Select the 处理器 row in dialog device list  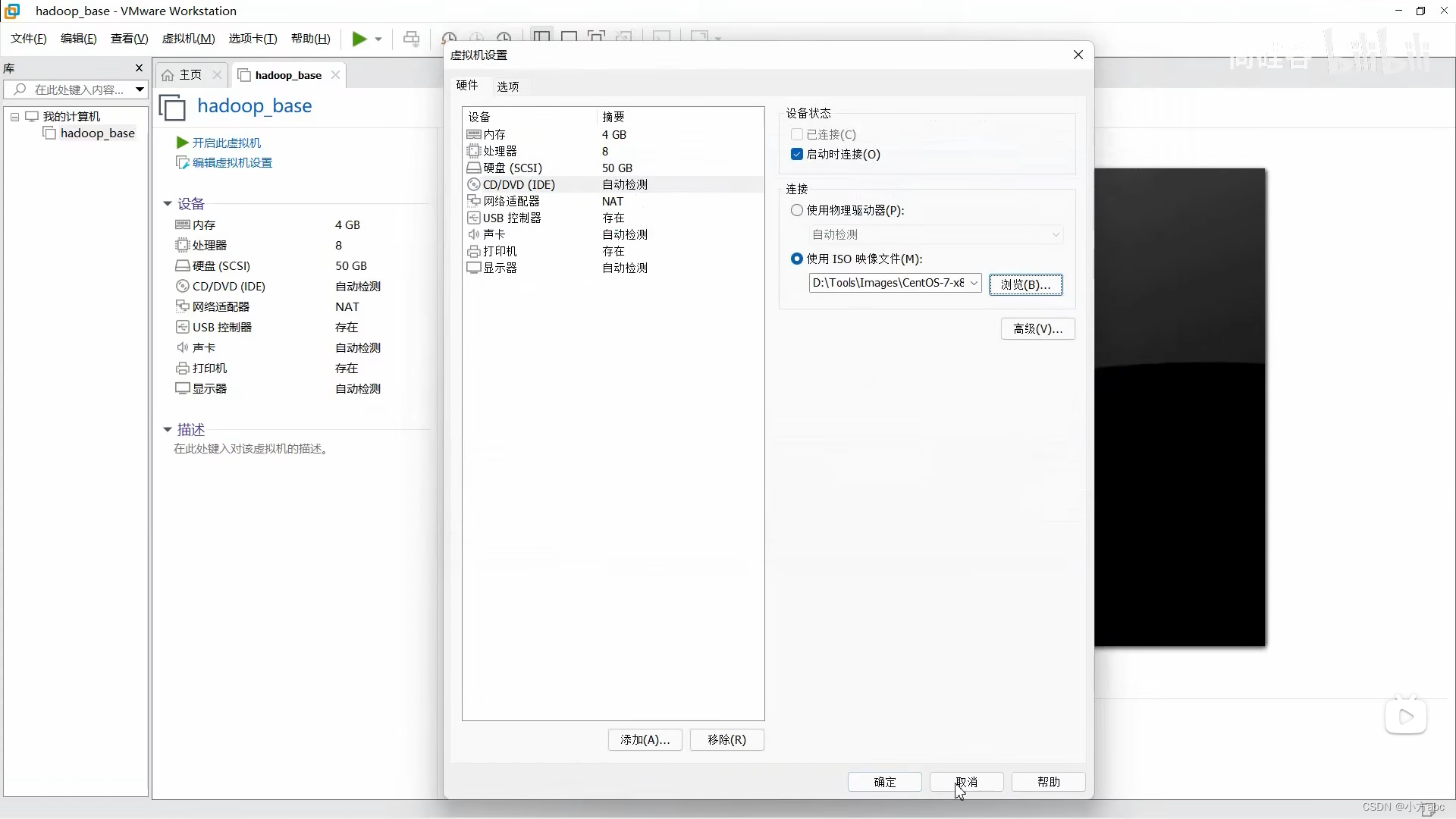tap(613, 151)
